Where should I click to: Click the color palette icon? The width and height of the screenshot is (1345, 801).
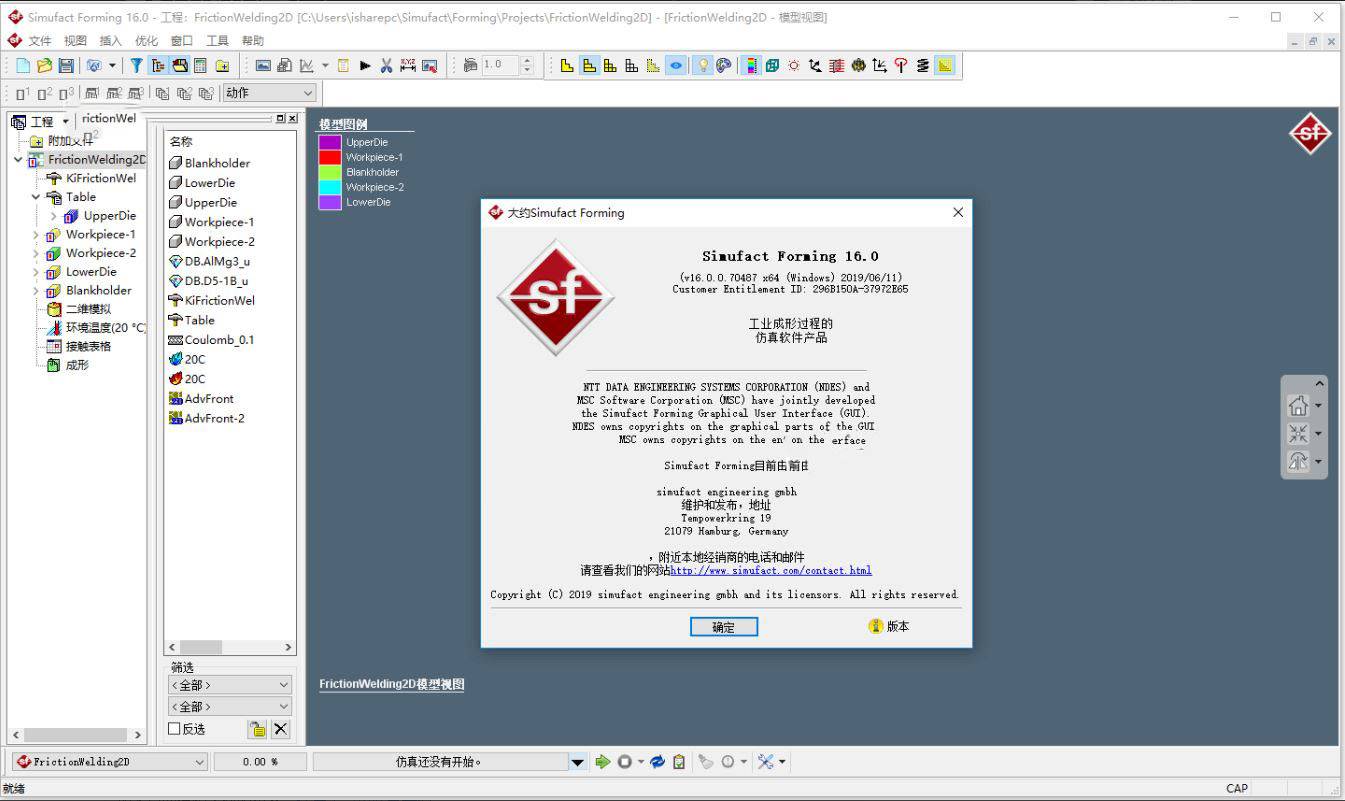pyautogui.click(x=724, y=65)
